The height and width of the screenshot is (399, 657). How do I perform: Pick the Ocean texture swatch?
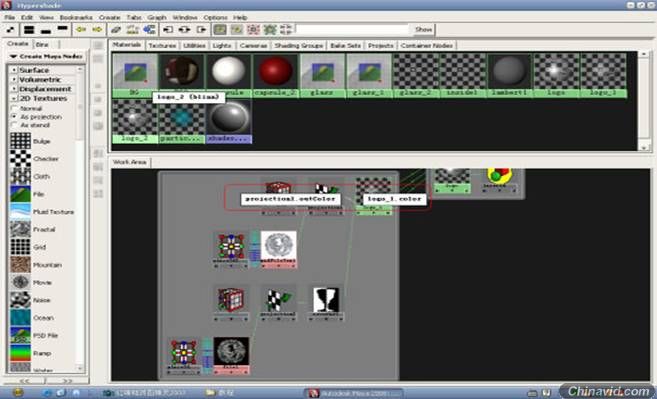pyautogui.click(x=20, y=318)
